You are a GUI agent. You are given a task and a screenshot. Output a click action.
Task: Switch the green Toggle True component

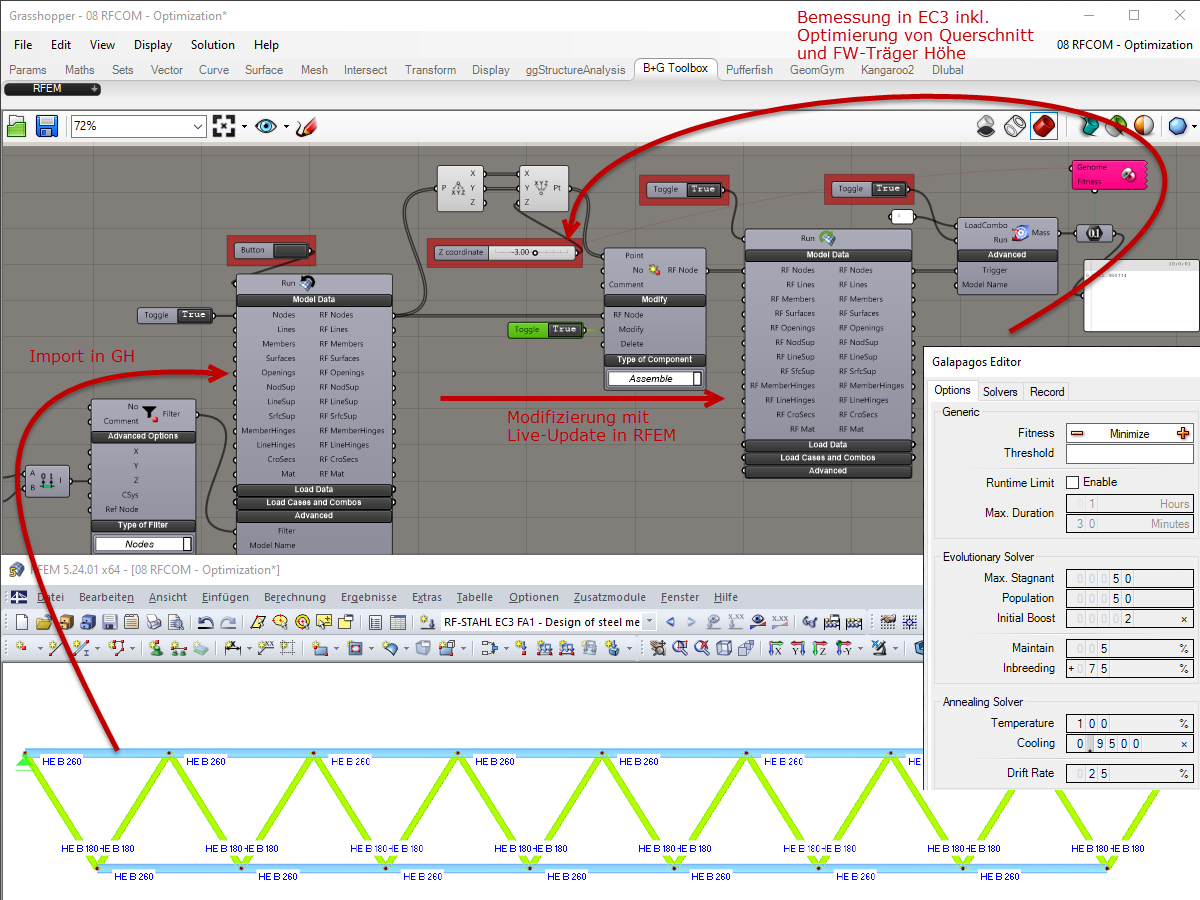(x=545, y=329)
